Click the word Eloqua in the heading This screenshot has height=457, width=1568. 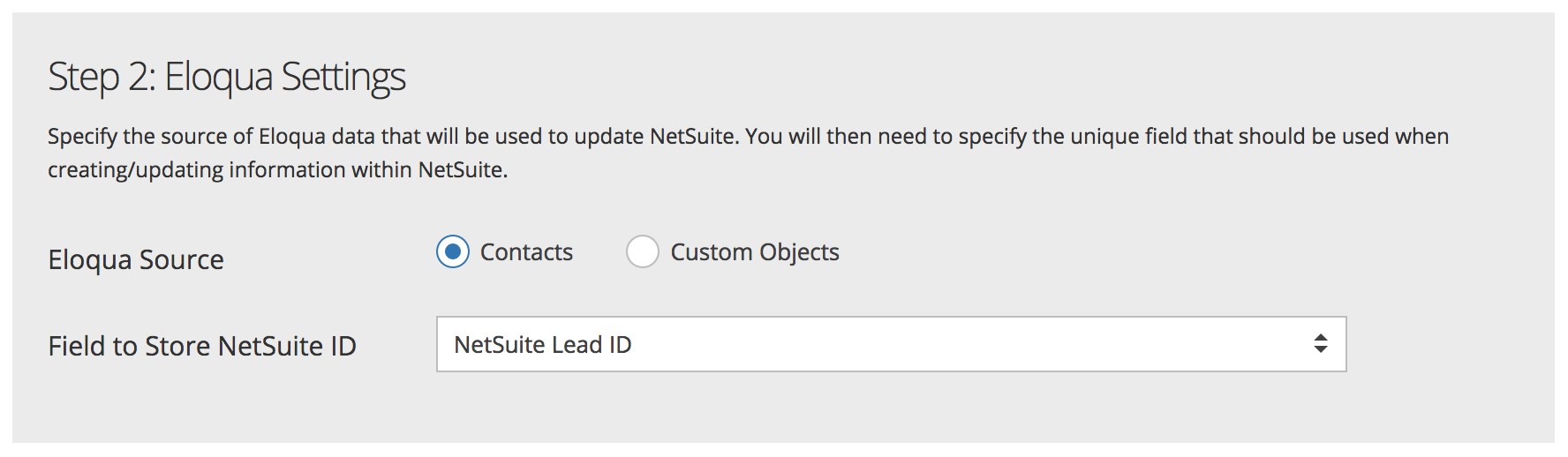click(x=218, y=77)
